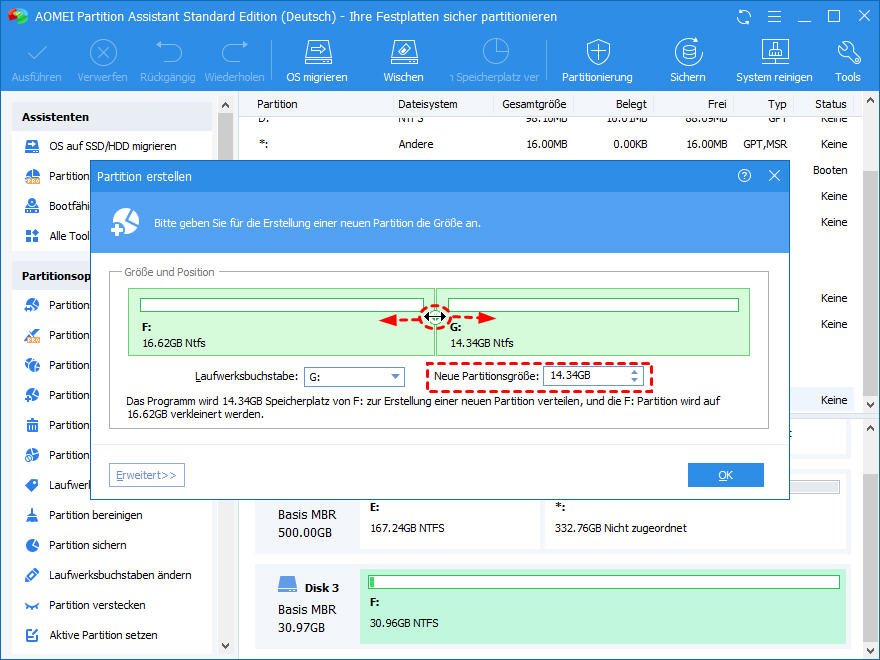Close the Partition erstellen dialog
880x660 pixels.
(774, 176)
